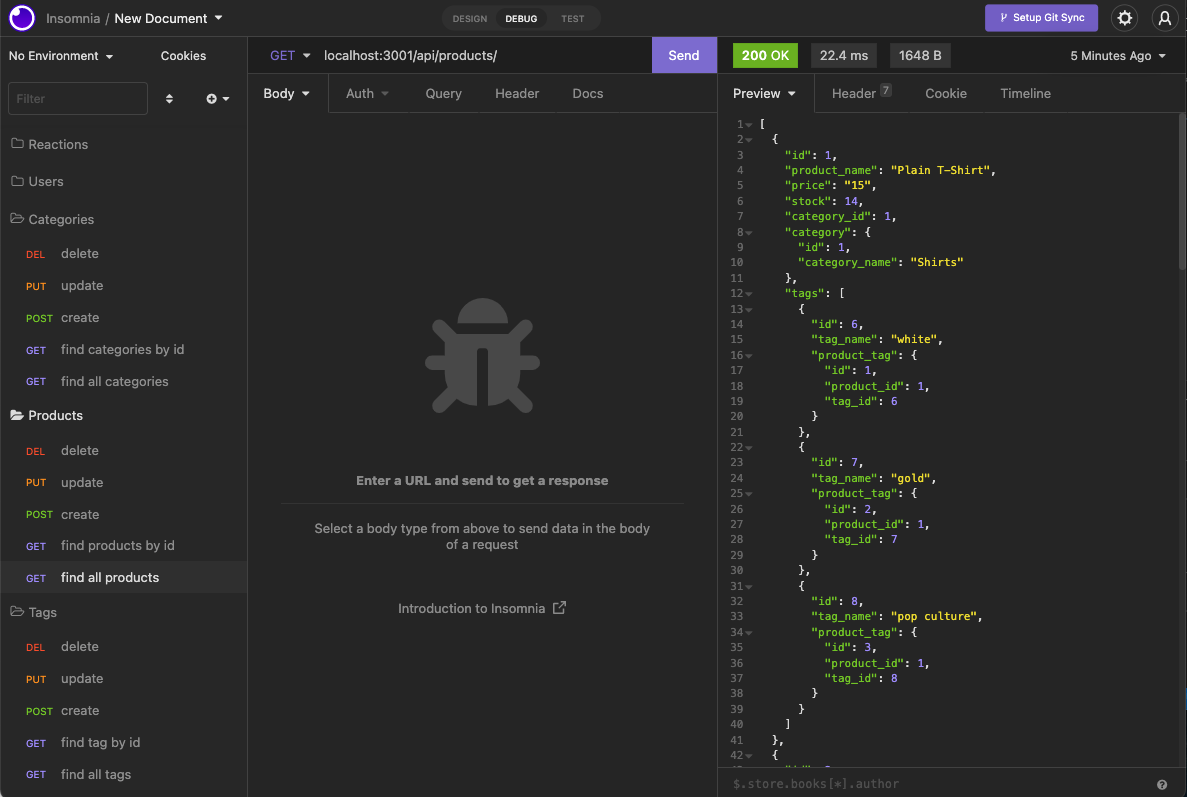This screenshot has width=1187, height=797.
Task: Open the Docs tab
Action: (587, 93)
